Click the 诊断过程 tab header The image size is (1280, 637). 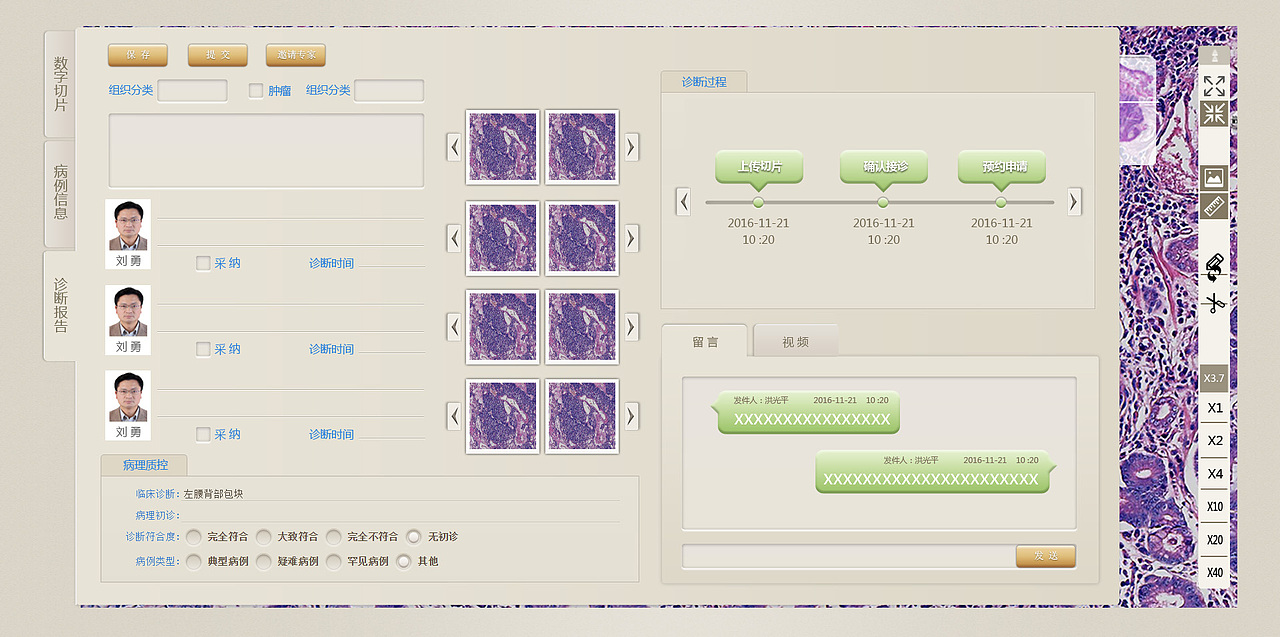click(704, 82)
